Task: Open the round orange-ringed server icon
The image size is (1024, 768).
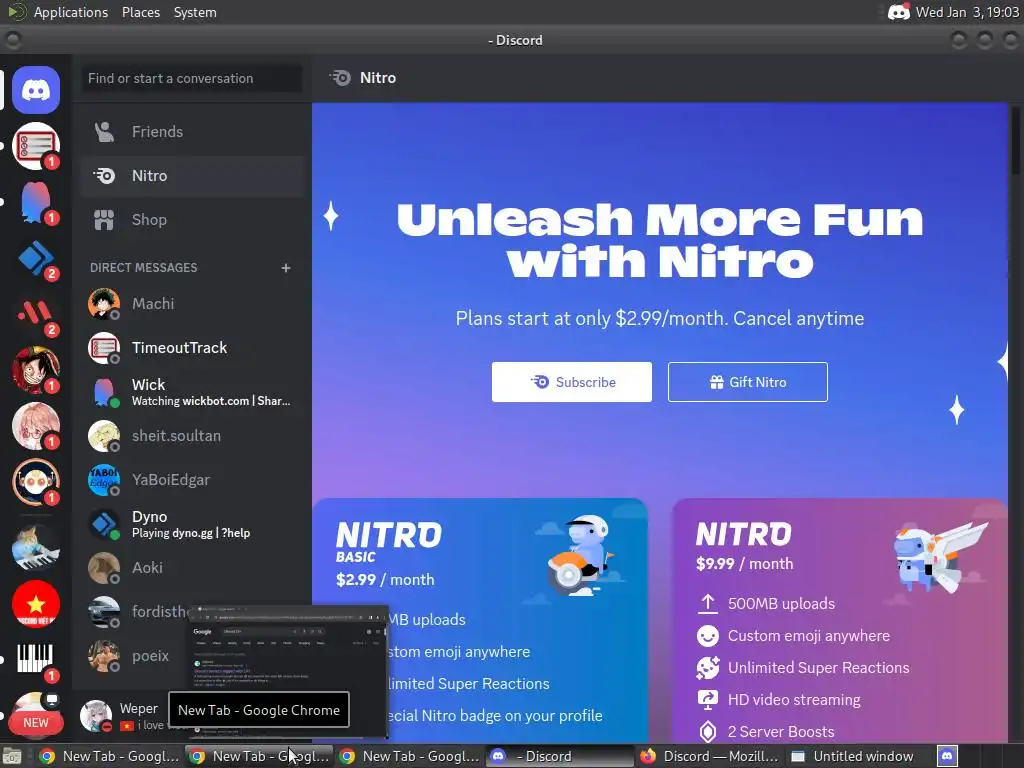Action: tap(36, 483)
